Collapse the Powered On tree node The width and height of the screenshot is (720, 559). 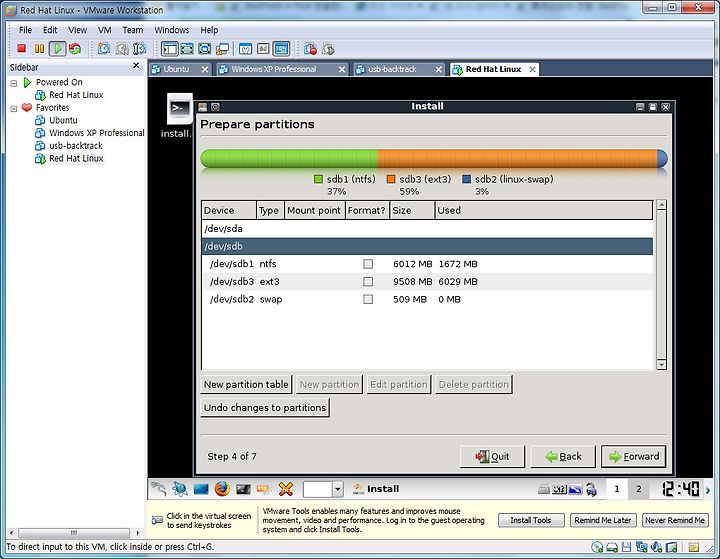(14, 83)
